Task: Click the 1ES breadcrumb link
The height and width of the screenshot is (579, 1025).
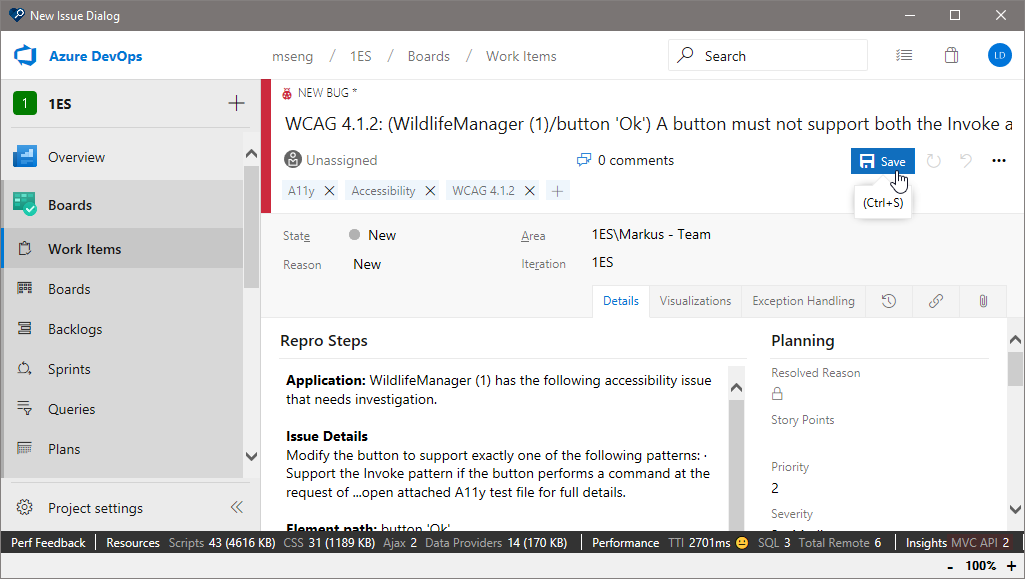Action: click(360, 56)
